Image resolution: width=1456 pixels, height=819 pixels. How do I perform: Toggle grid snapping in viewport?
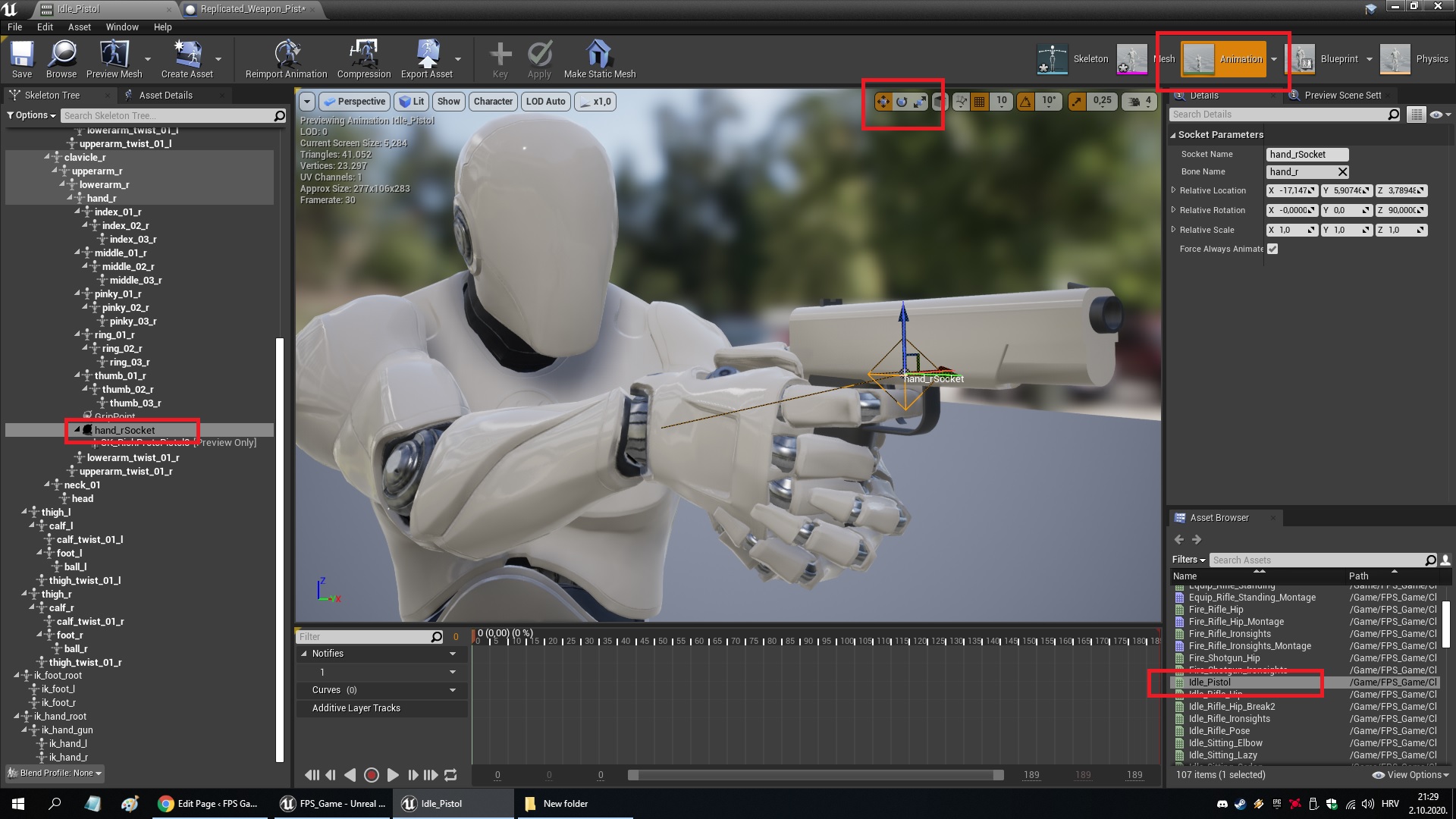click(x=980, y=102)
